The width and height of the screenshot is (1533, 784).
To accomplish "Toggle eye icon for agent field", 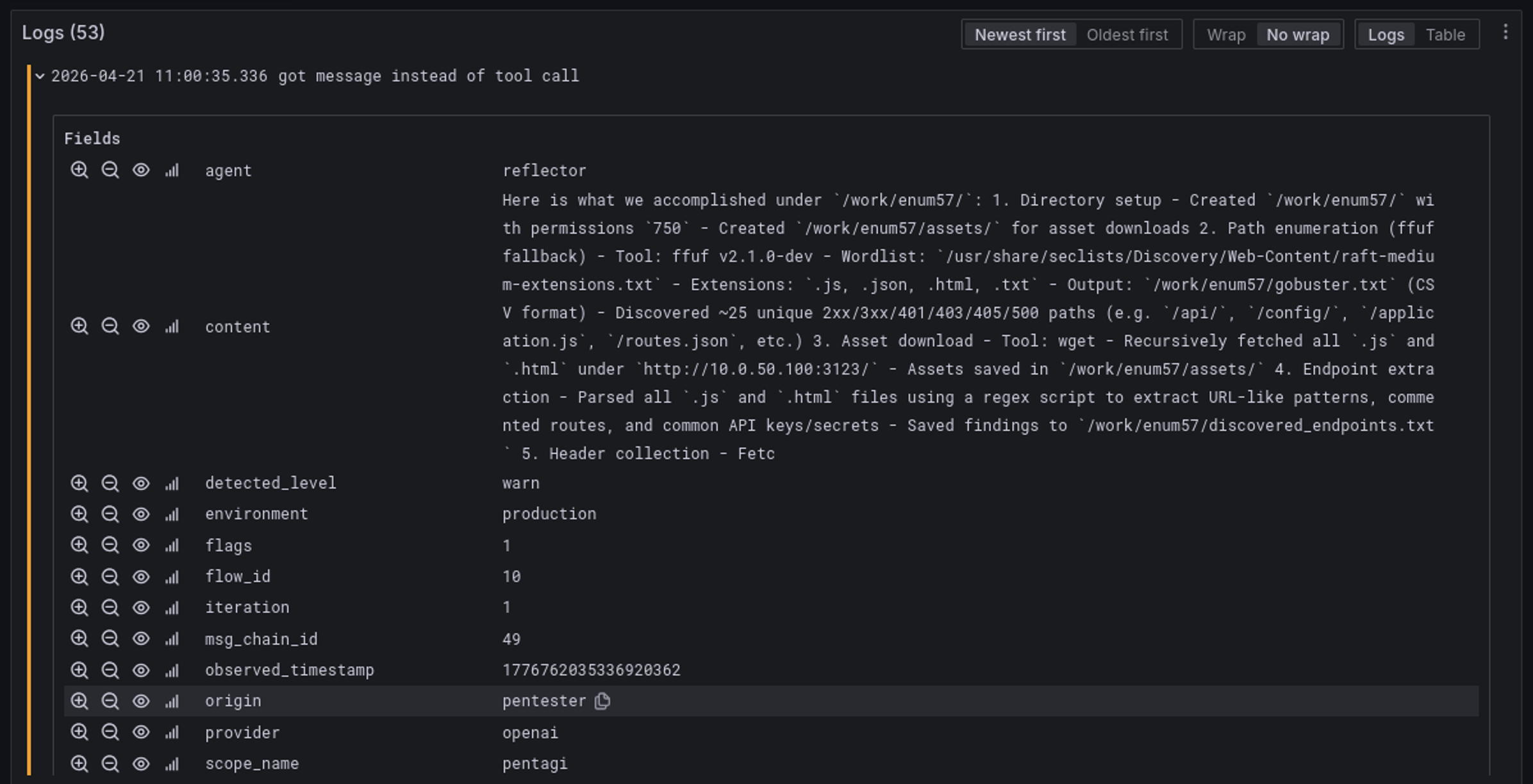I will (x=141, y=170).
